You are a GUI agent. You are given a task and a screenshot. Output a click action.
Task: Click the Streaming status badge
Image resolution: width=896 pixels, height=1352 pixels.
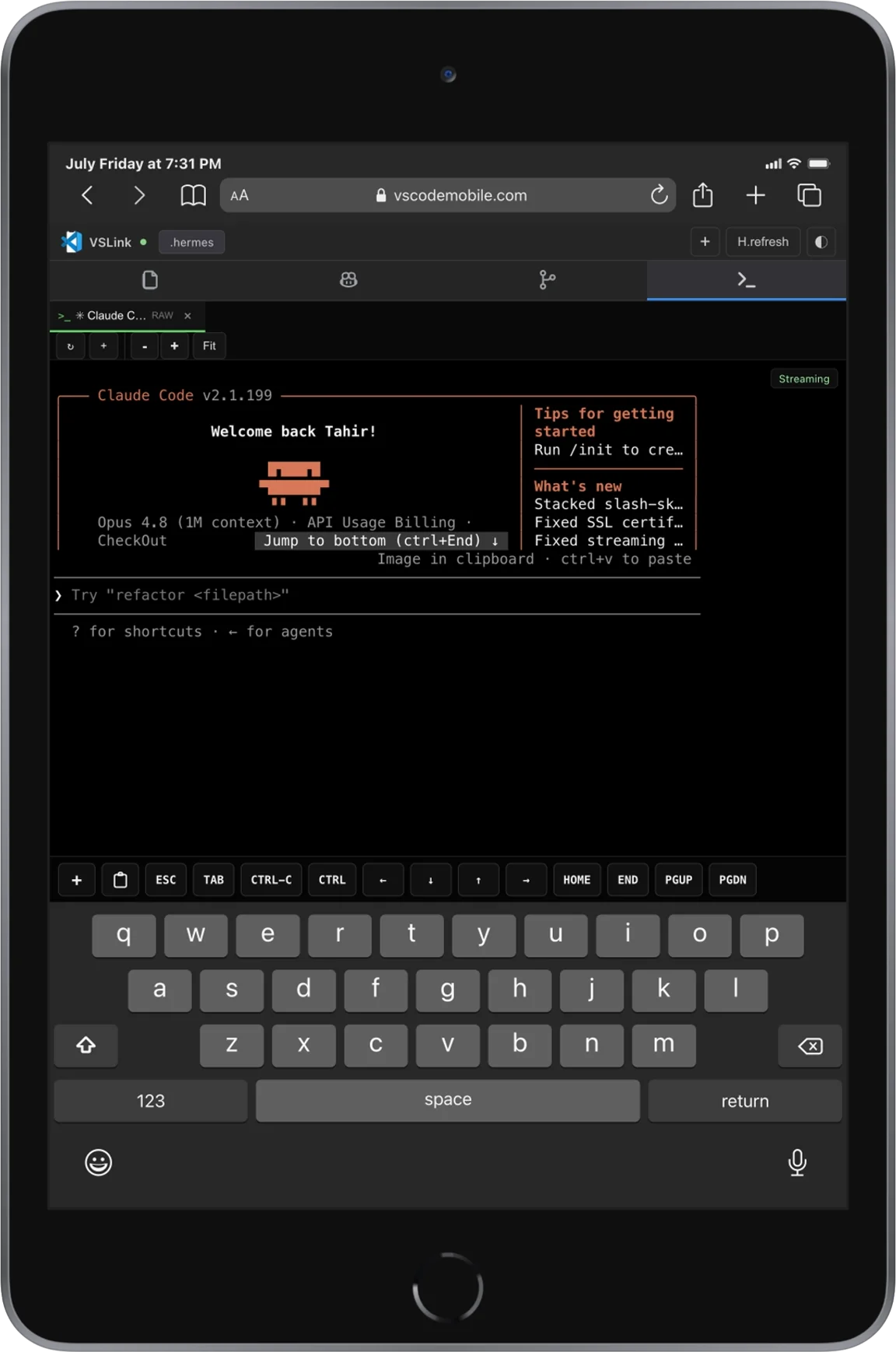click(803, 379)
